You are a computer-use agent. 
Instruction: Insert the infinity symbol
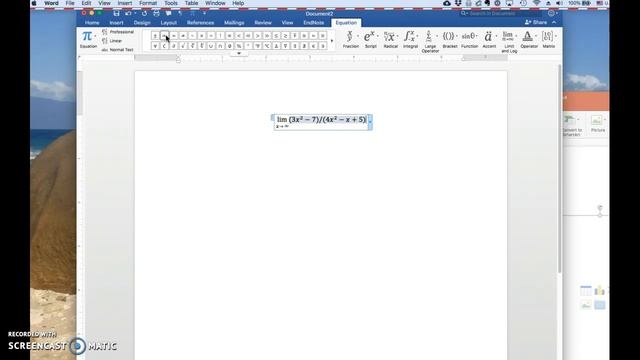pos(164,36)
